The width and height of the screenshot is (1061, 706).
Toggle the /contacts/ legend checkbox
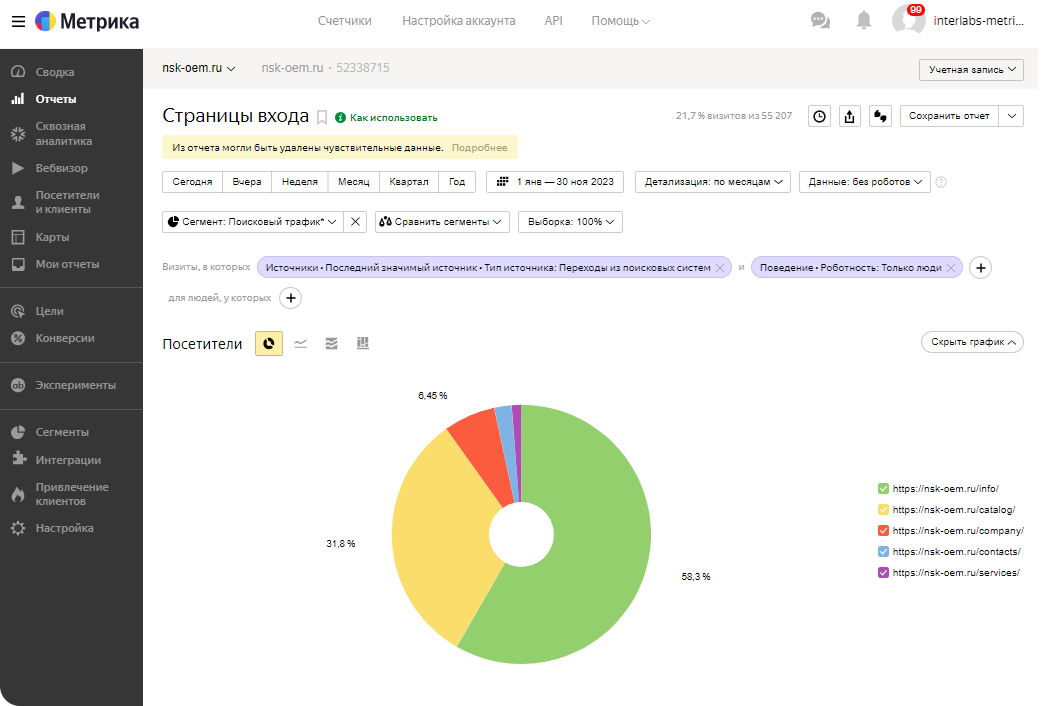click(x=883, y=552)
